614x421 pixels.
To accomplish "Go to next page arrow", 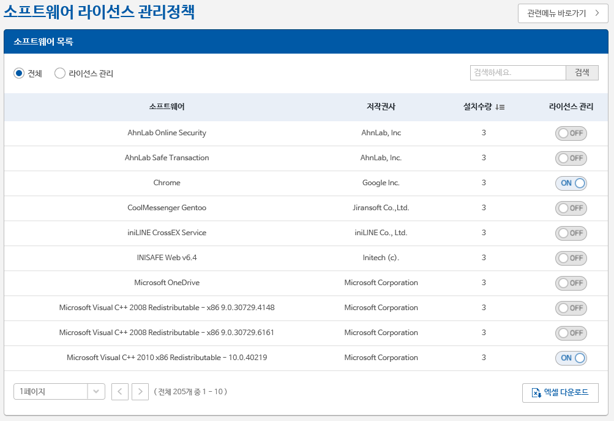I will 140,392.
